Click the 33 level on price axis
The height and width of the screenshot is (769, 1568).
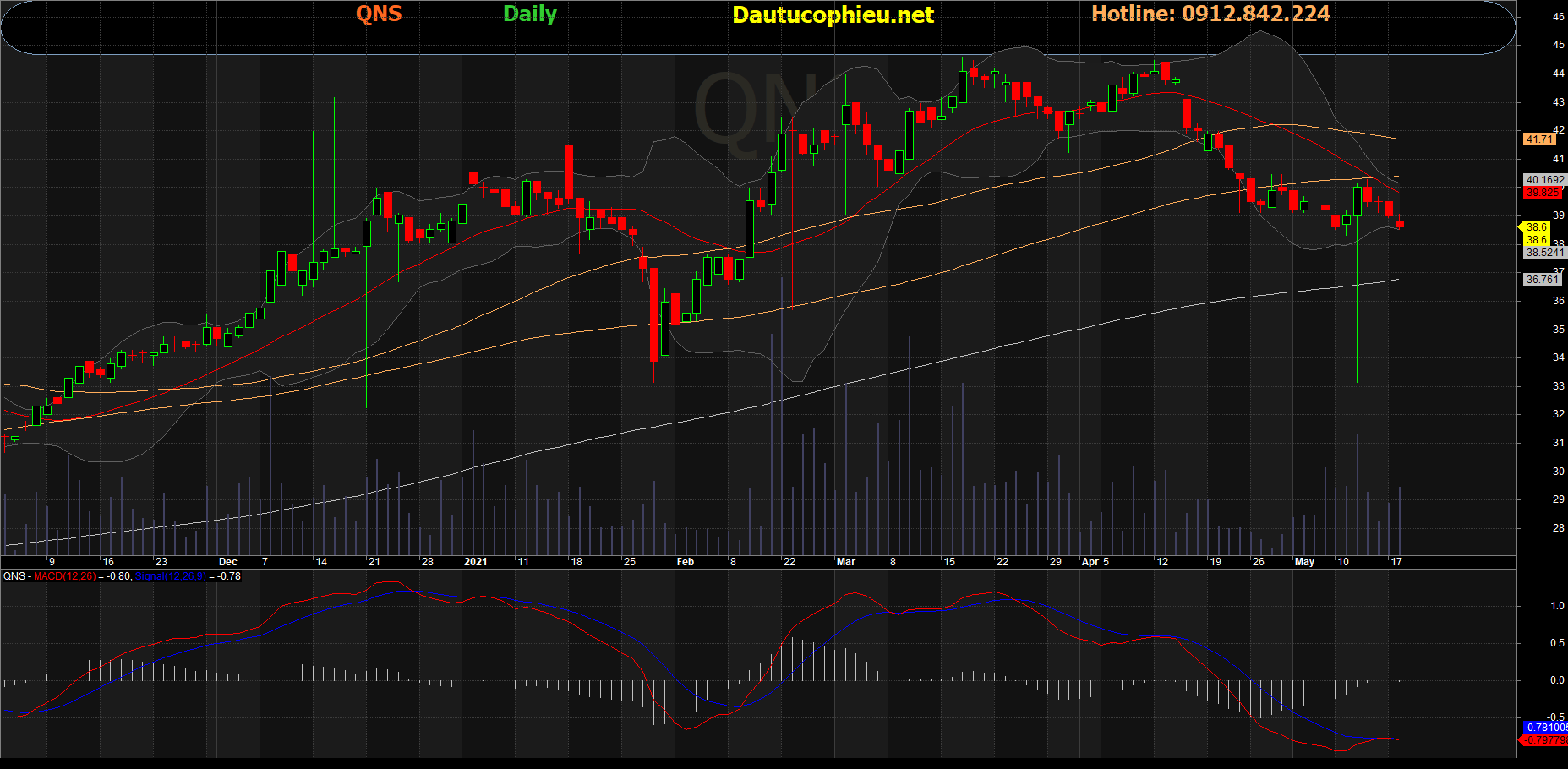[x=1558, y=386]
